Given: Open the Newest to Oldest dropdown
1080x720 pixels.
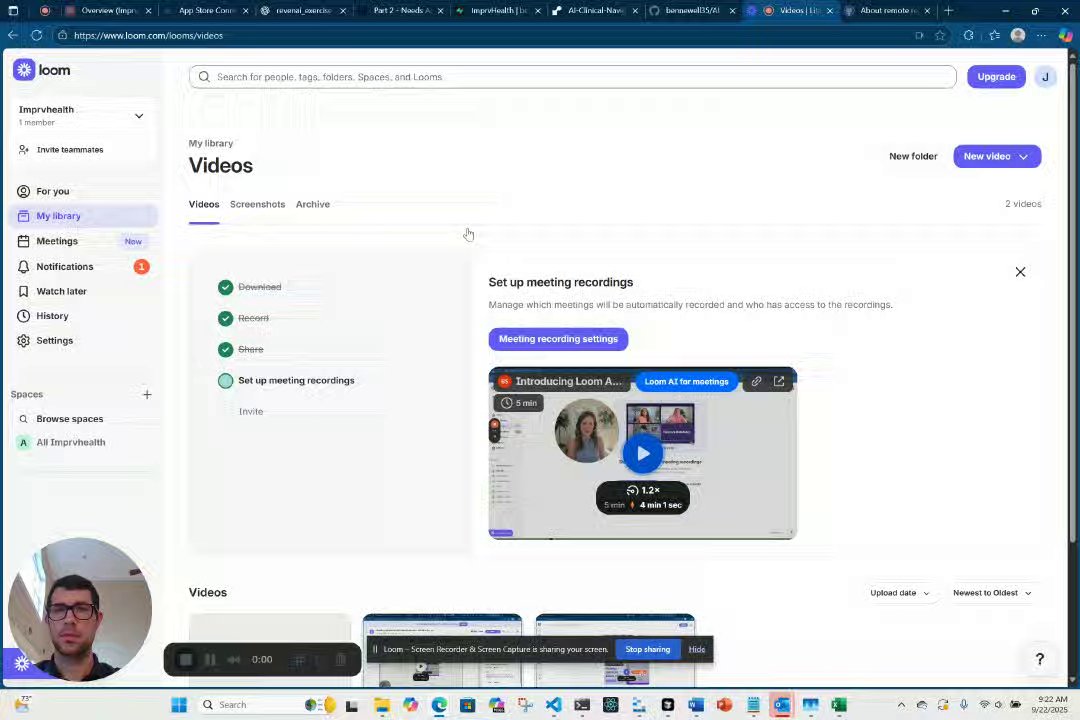Looking at the screenshot, I should click(992, 593).
